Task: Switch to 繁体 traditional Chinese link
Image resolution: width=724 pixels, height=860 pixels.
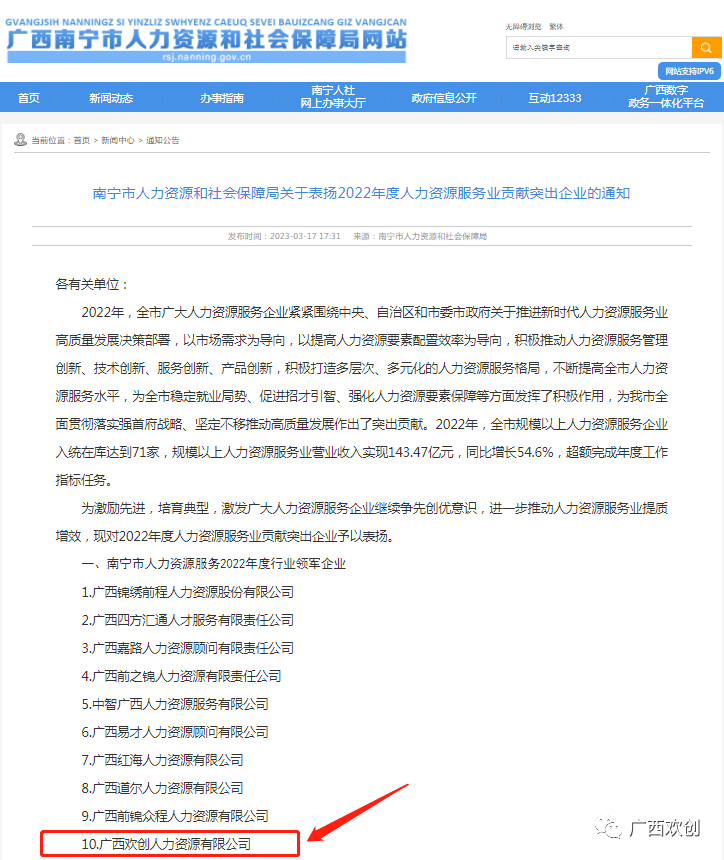Action: tap(556, 27)
